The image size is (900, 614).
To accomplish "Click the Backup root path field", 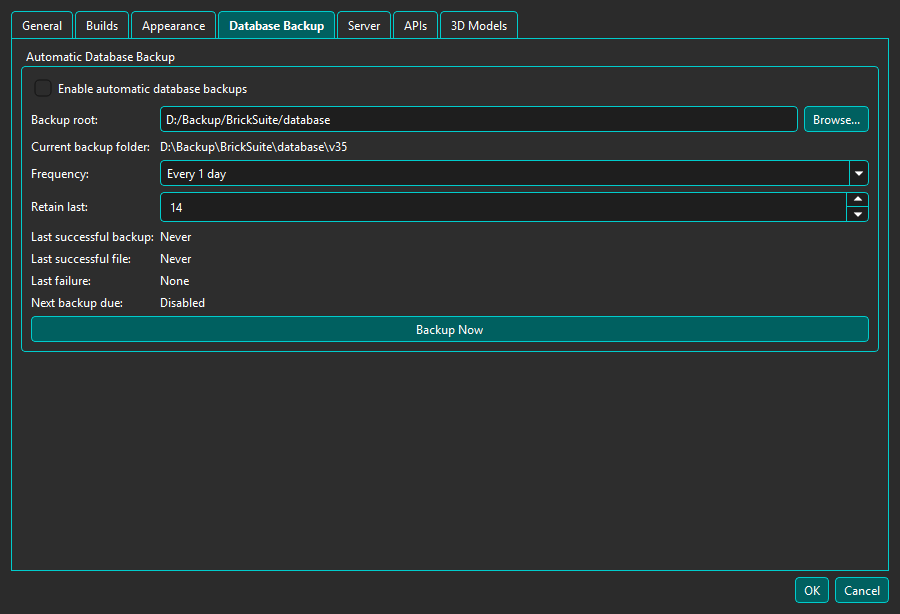I will pyautogui.click(x=479, y=119).
